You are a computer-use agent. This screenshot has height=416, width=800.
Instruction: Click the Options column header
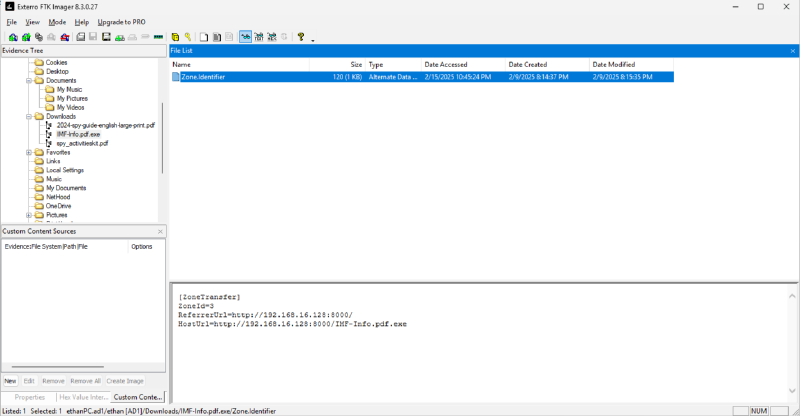(x=145, y=246)
